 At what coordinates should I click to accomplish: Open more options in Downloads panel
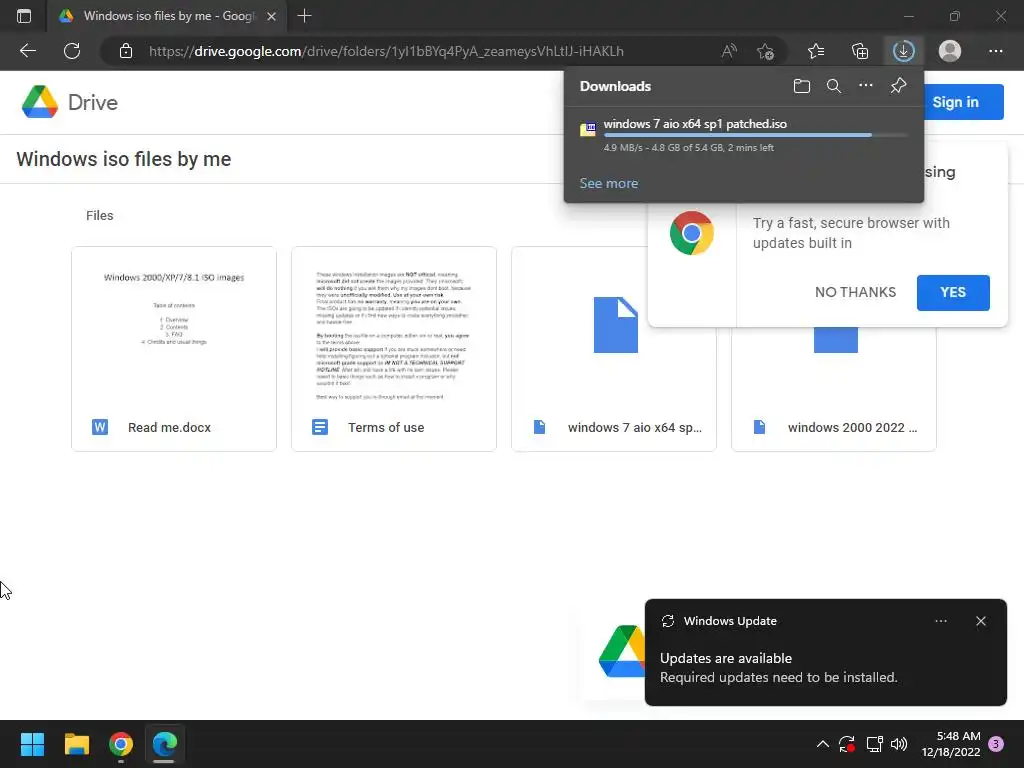(x=865, y=86)
